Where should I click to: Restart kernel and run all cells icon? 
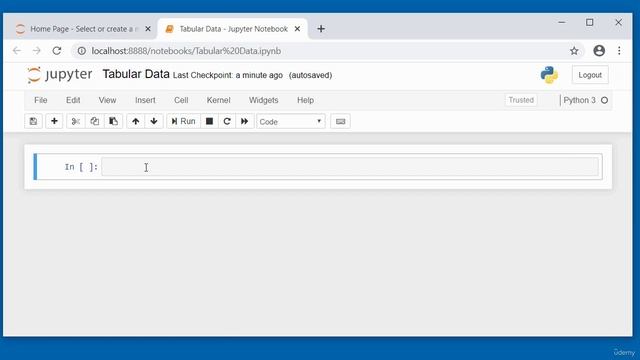[x=244, y=121]
